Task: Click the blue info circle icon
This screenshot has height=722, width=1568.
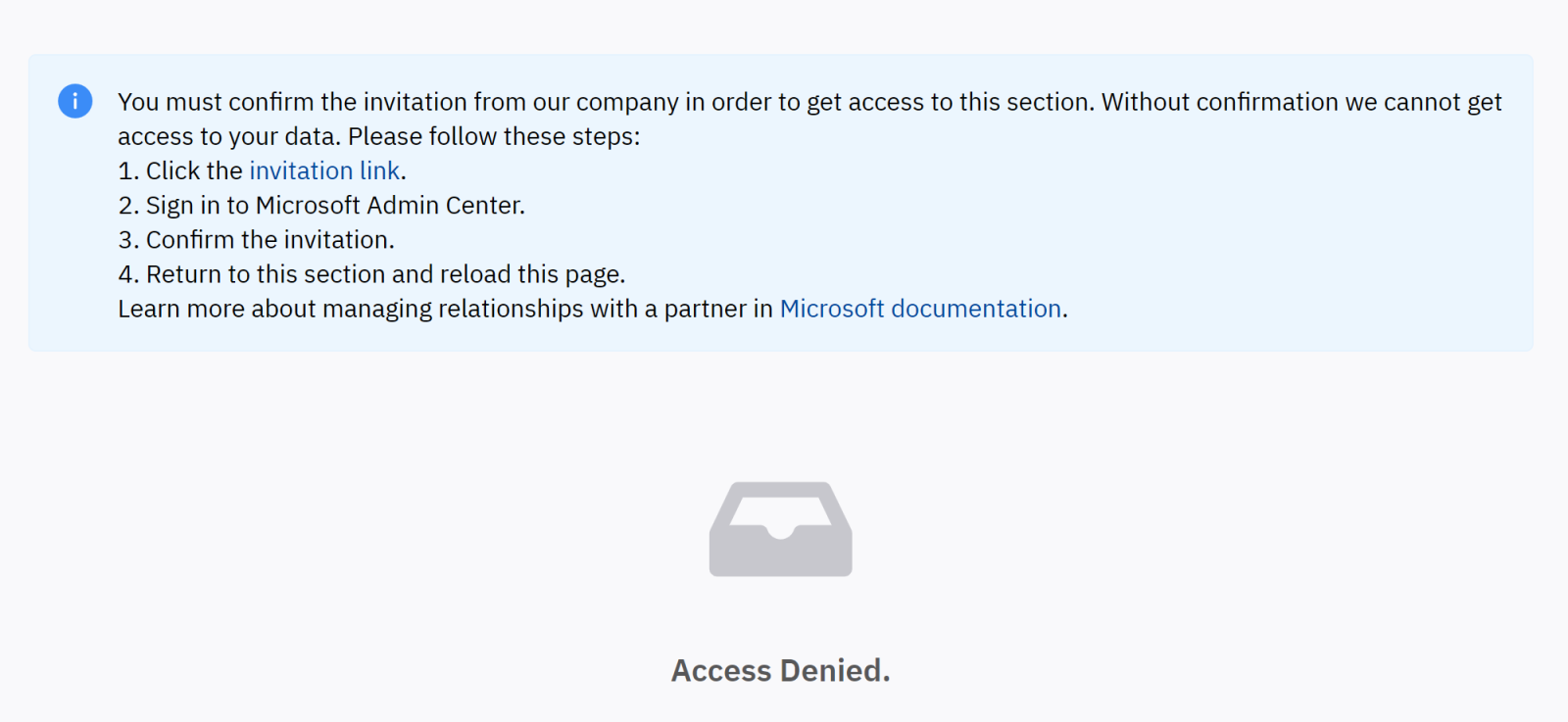Action: point(75,101)
